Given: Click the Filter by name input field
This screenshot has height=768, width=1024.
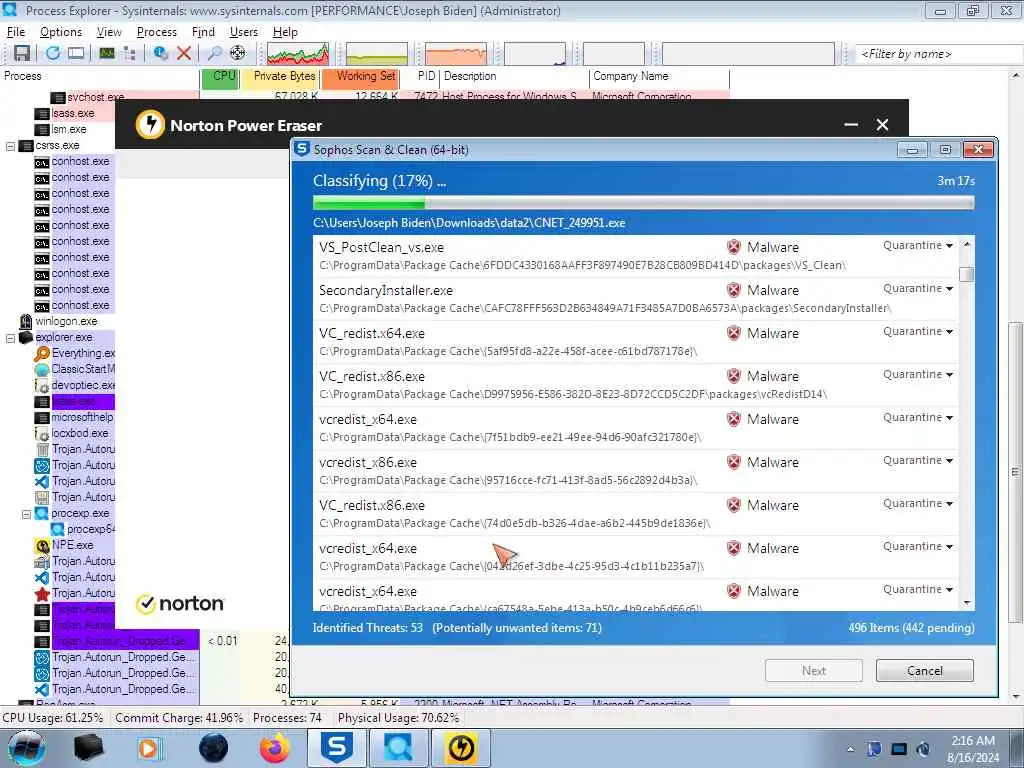Looking at the screenshot, I should pyautogui.click(x=939, y=54).
